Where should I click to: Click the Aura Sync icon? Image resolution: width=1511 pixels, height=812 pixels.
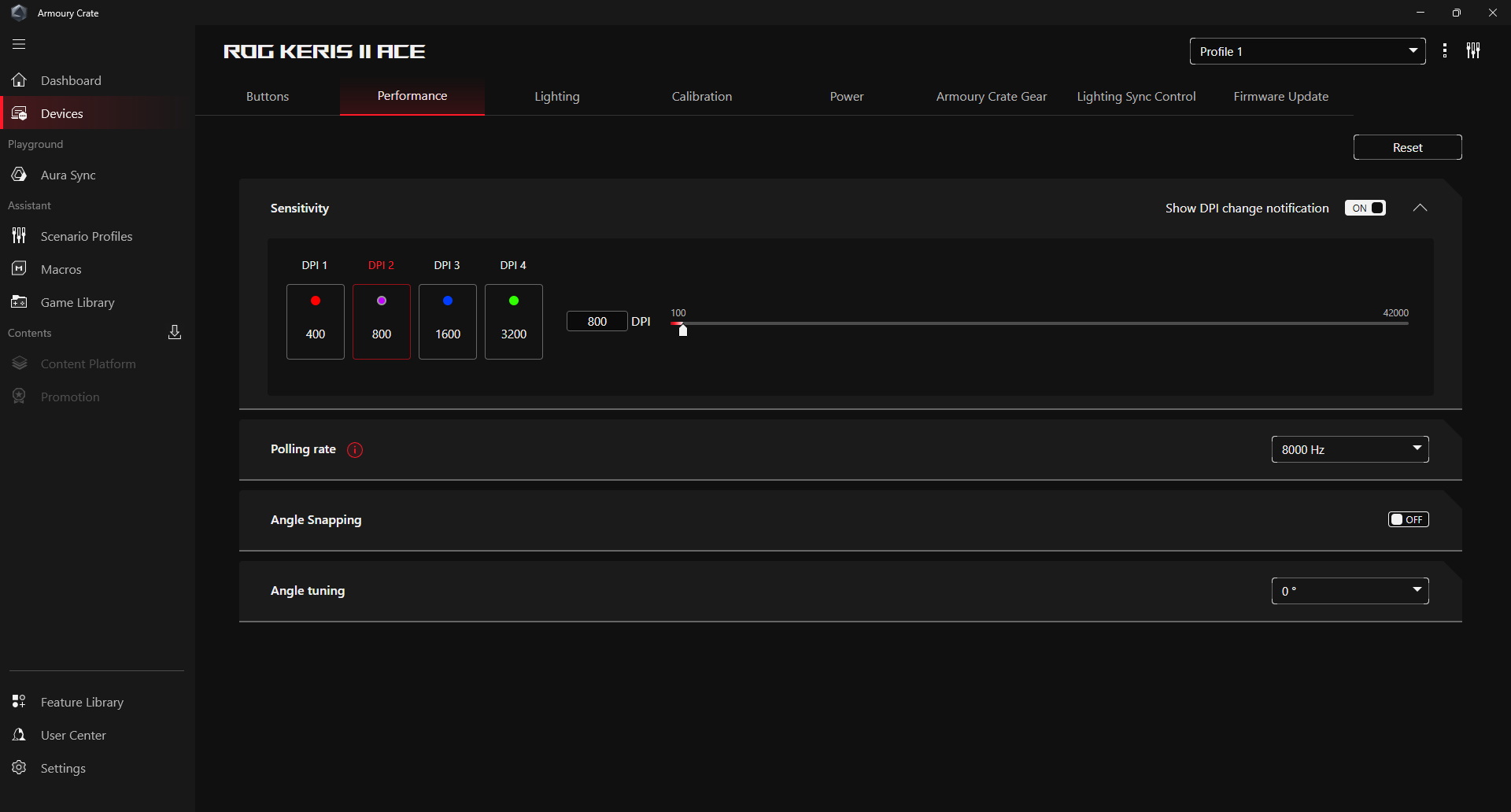coord(19,175)
